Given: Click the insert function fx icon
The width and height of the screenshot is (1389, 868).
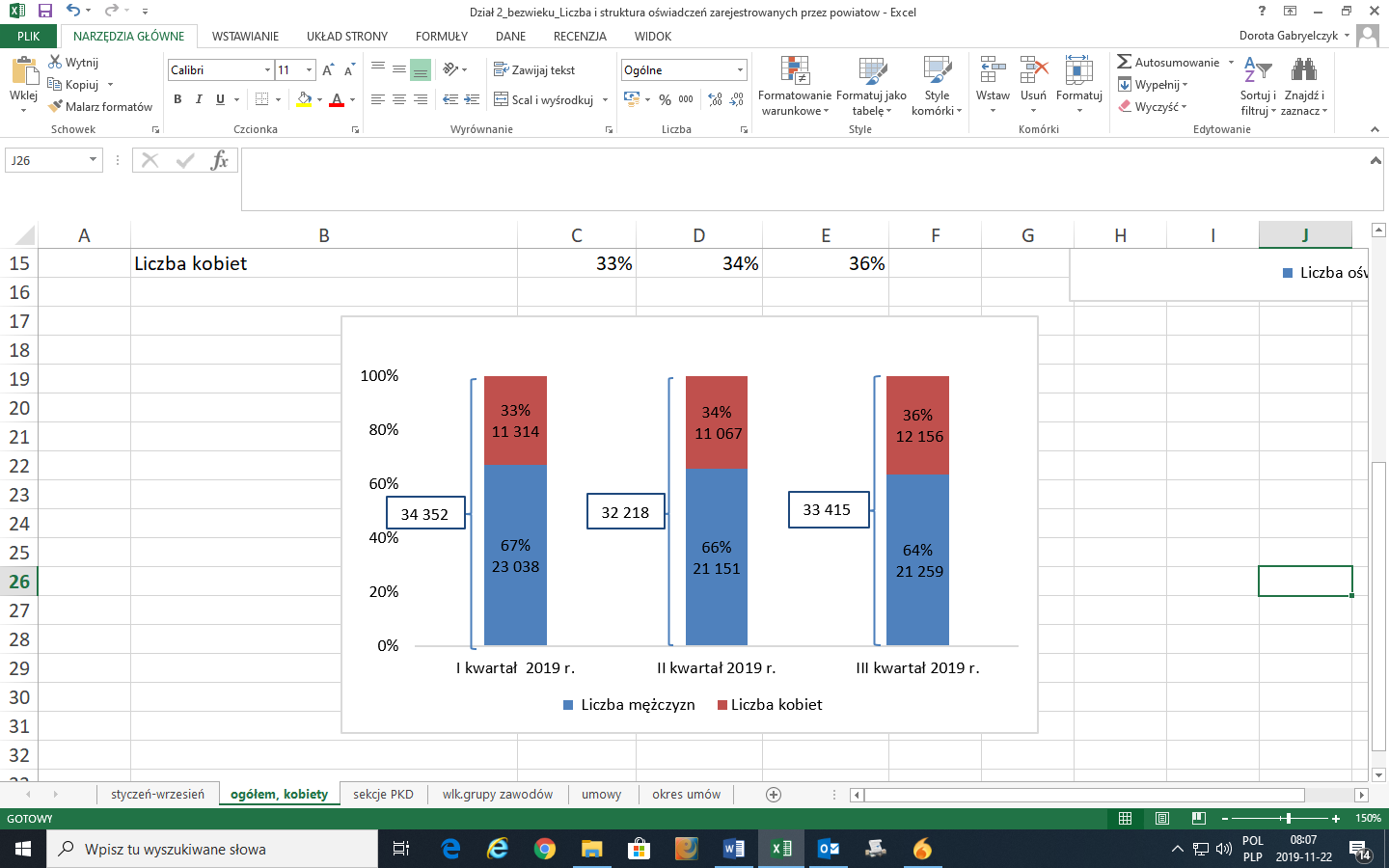Looking at the screenshot, I should (x=220, y=160).
